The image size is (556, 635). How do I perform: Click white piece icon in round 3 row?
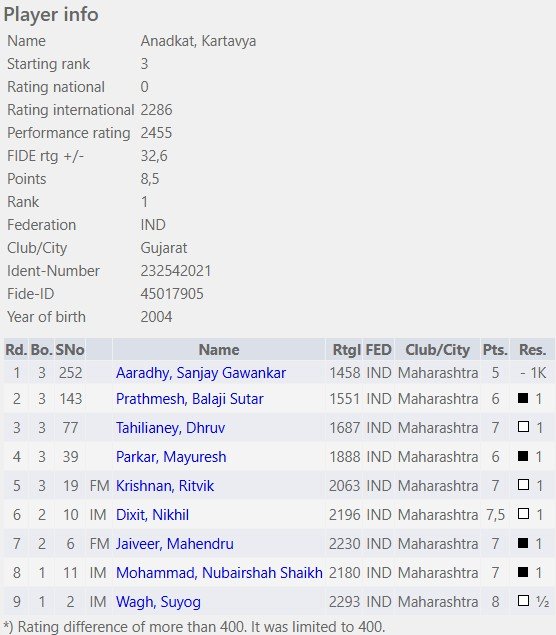[523, 427]
